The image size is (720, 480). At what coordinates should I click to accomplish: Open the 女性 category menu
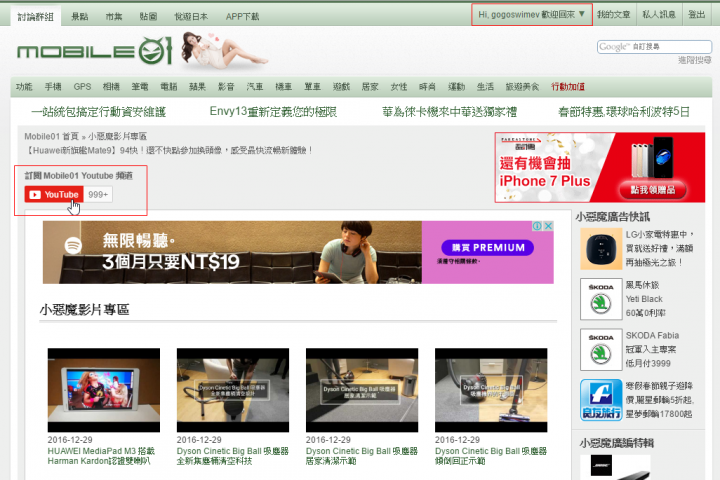(399, 87)
